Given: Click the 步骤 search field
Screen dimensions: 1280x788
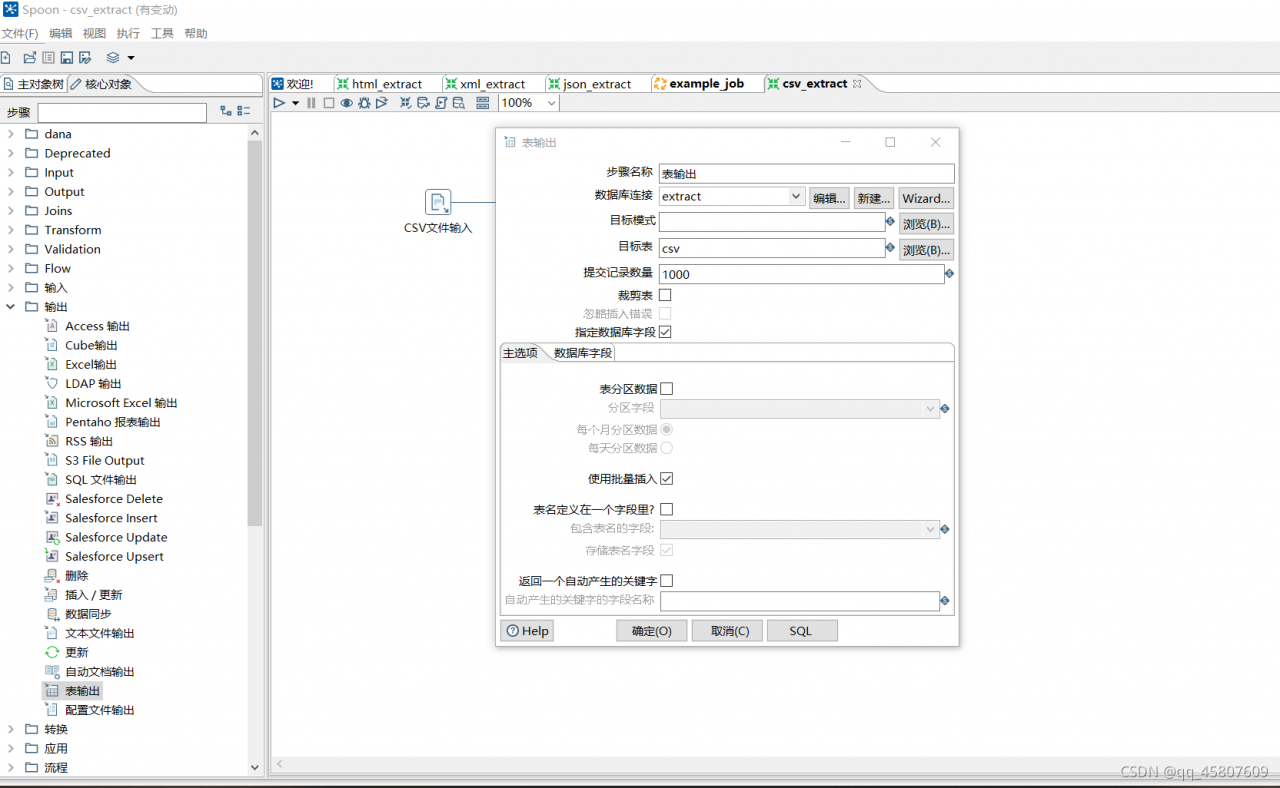Looking at the screenshot, I should 122,113.
